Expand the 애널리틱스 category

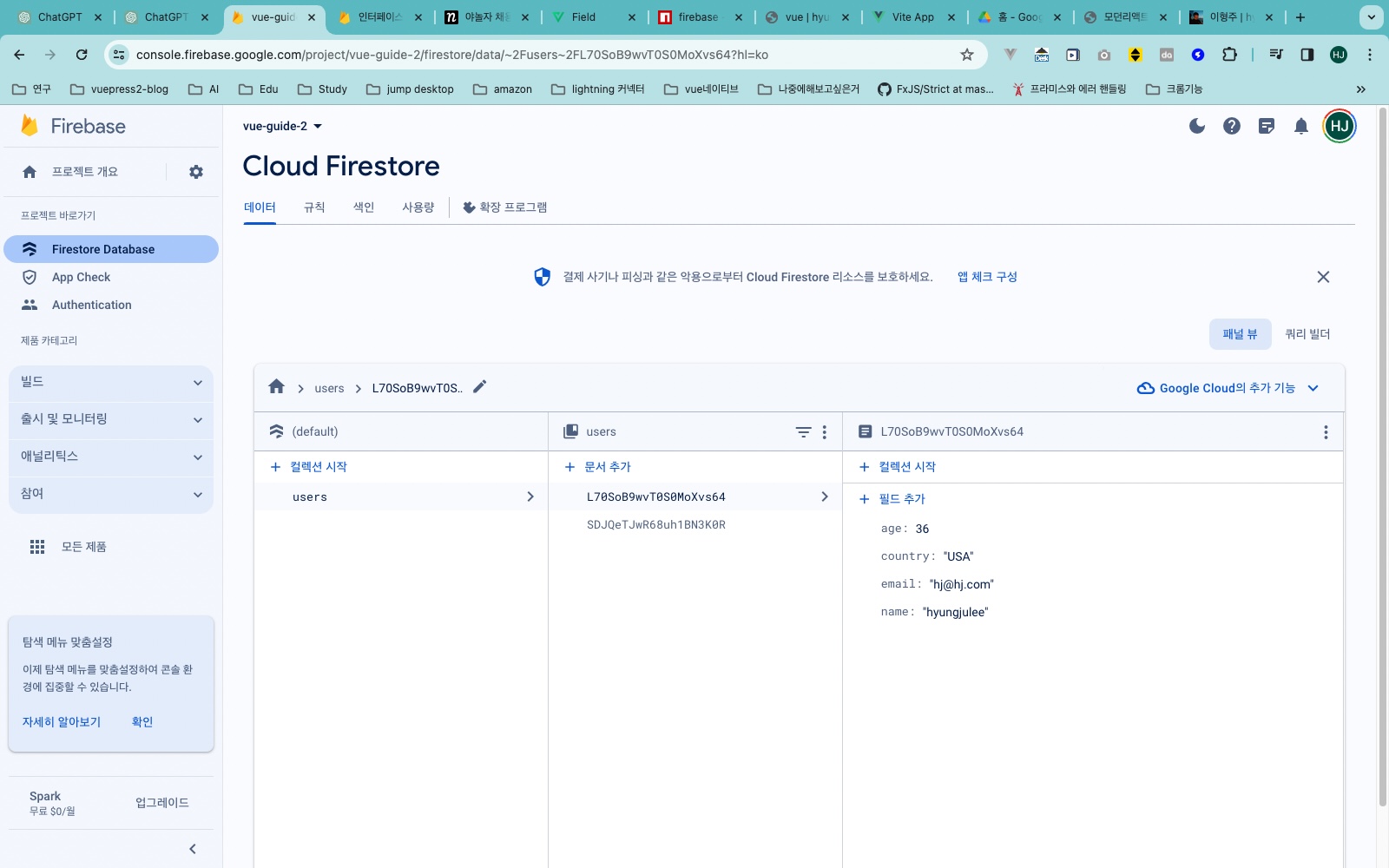click(111, 457)
